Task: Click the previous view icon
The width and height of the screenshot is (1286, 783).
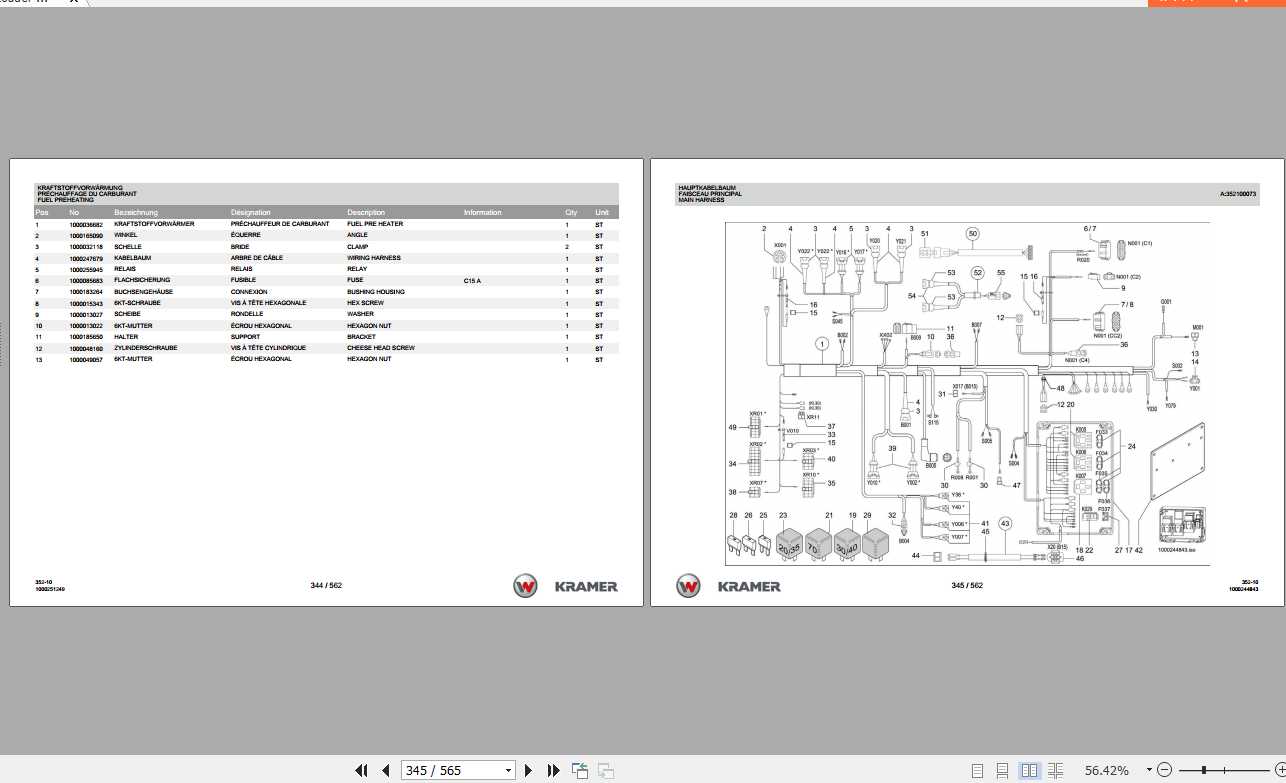Action: click(x=580, y=770)
